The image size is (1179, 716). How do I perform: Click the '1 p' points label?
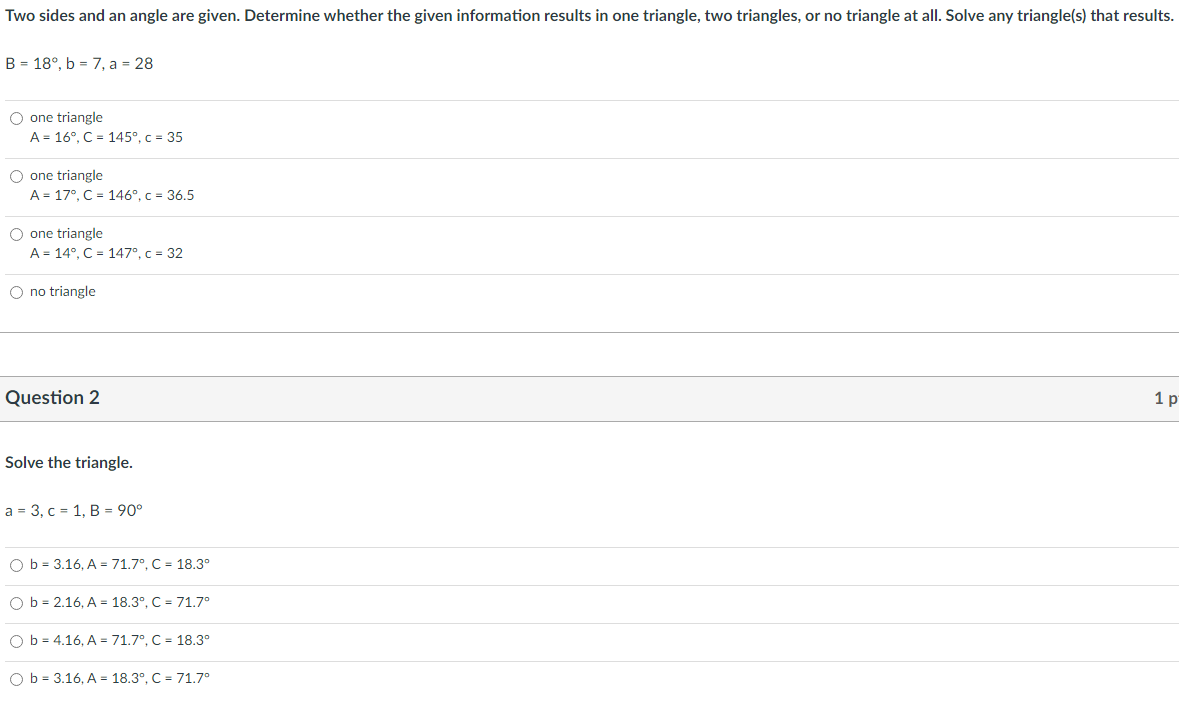(1166, 397)
